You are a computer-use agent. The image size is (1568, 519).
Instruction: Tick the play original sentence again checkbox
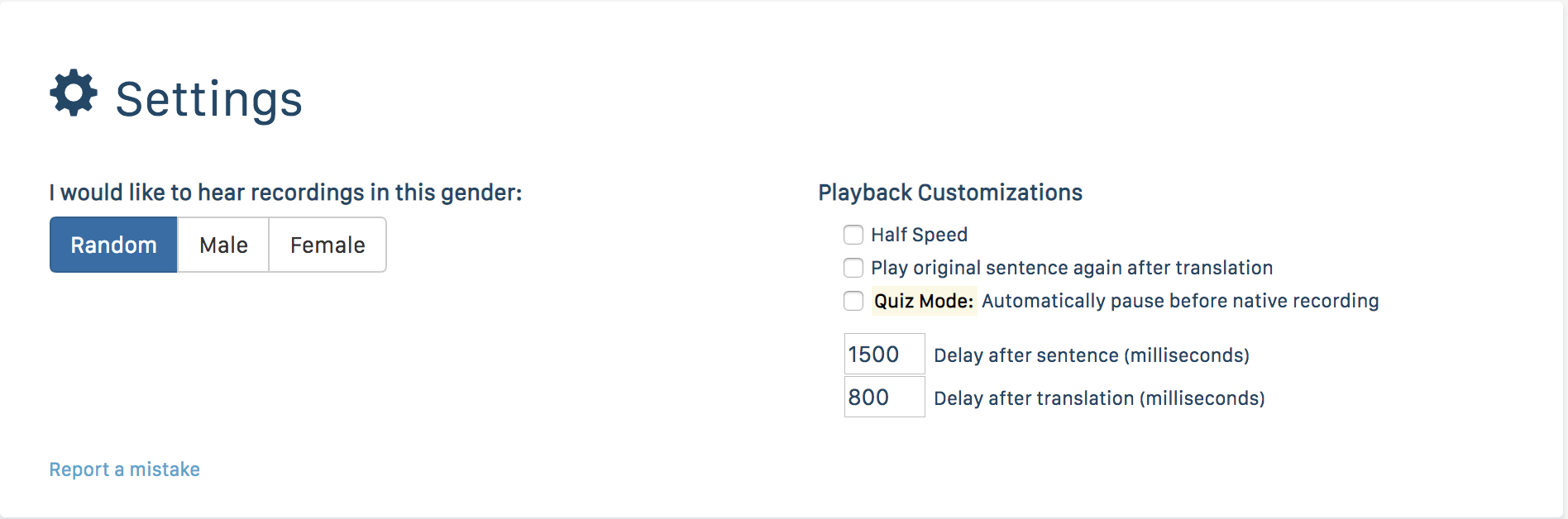coord(853,268)
